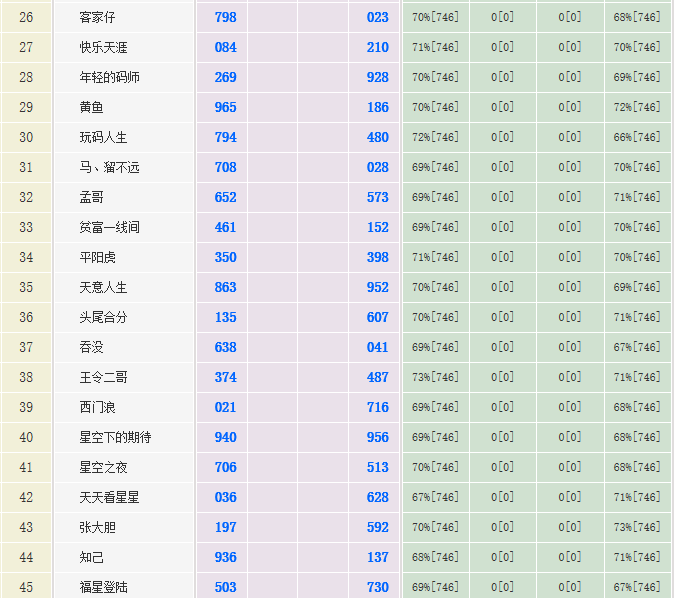The width and height of the screenshot is (675, 598).
Task: Click the name 年轻的码师
Action: (x=109, y=77)
